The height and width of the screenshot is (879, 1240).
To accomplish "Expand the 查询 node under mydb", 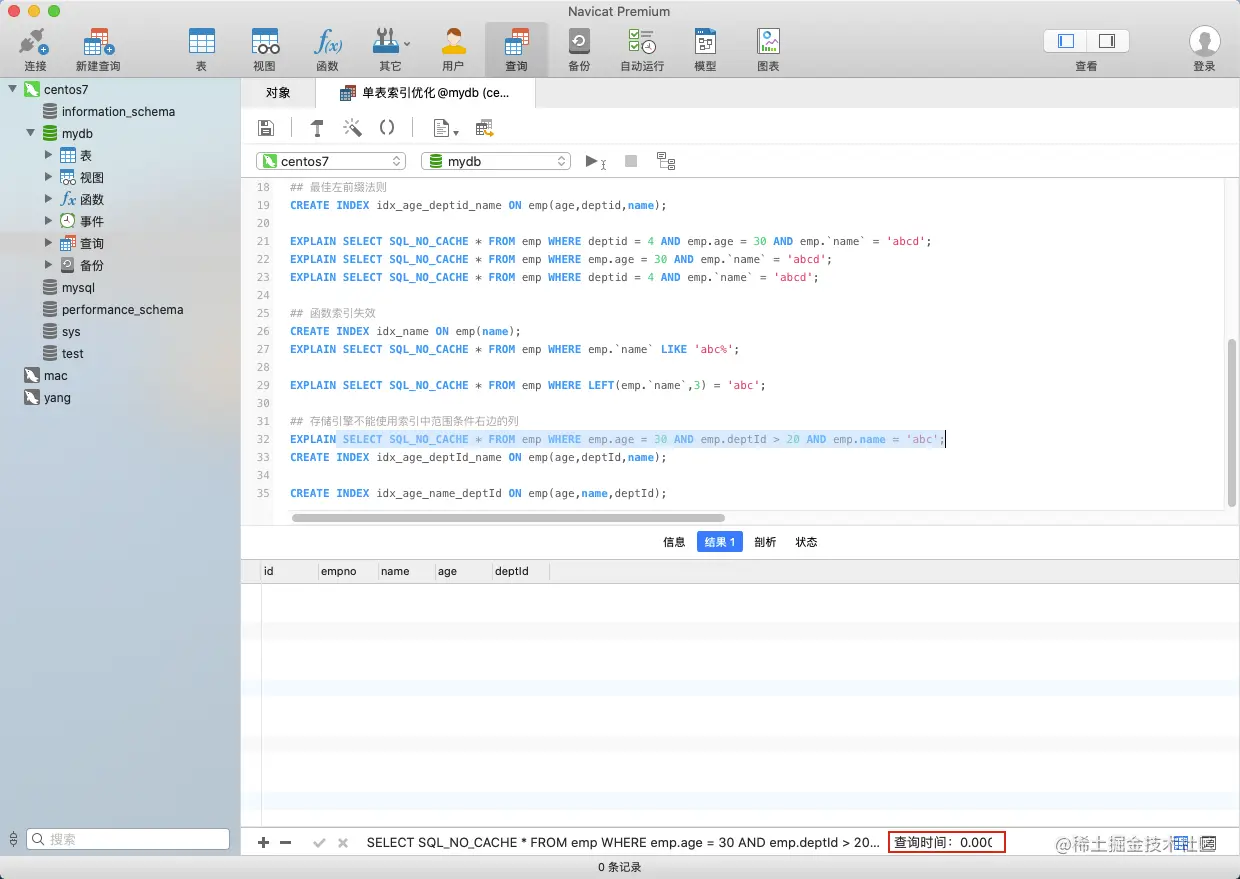I will pos(49,243).
